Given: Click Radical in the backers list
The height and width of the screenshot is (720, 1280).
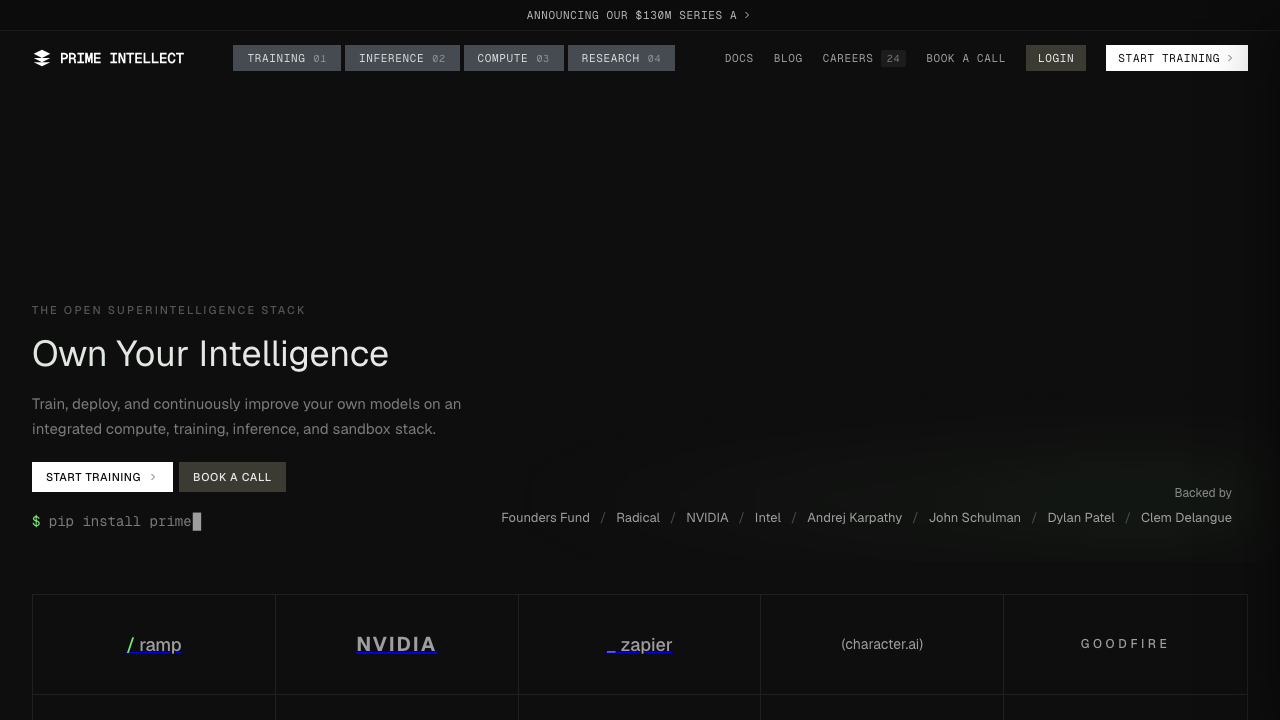Looking at the screenshot, I should (x=638, y=517).
